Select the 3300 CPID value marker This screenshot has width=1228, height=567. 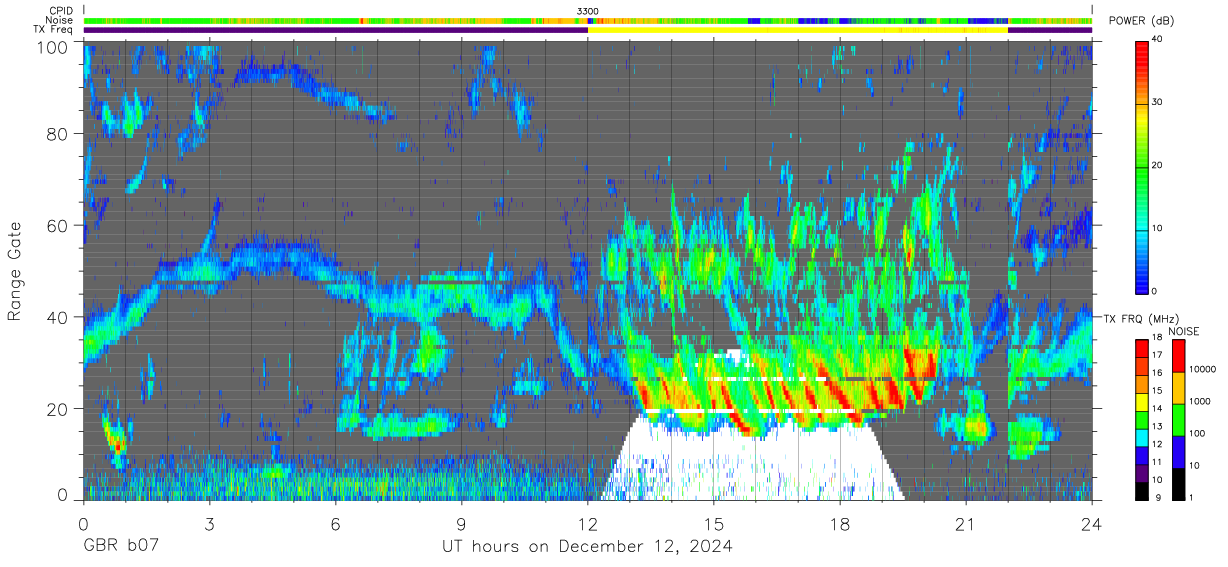point(588,11)
